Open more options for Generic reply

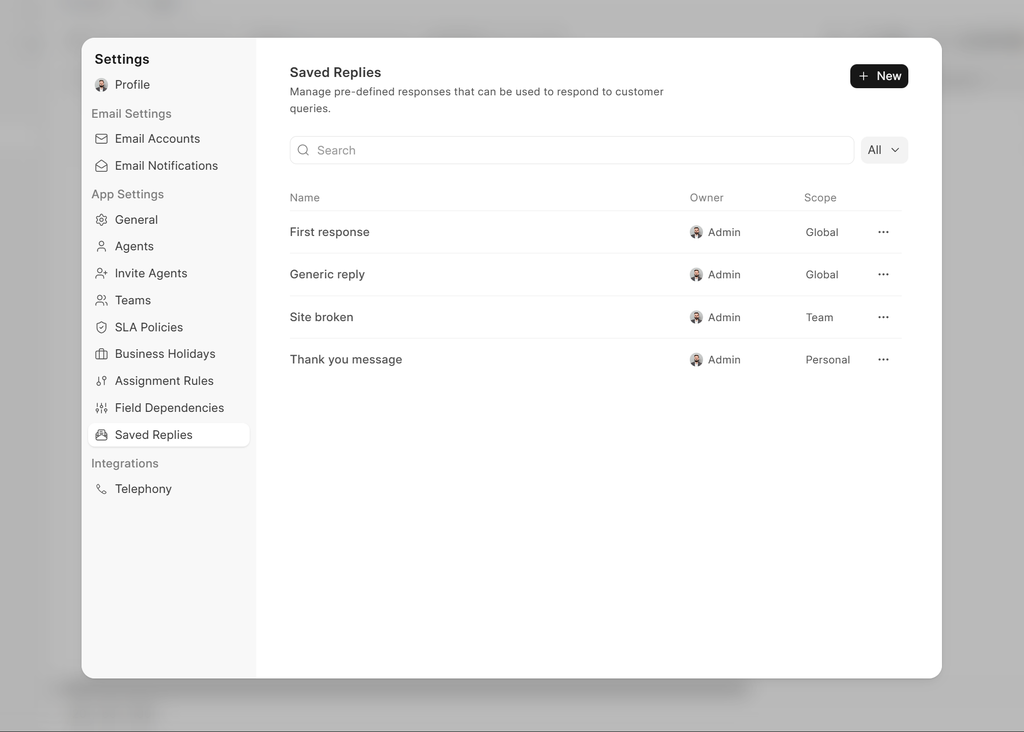883,275
